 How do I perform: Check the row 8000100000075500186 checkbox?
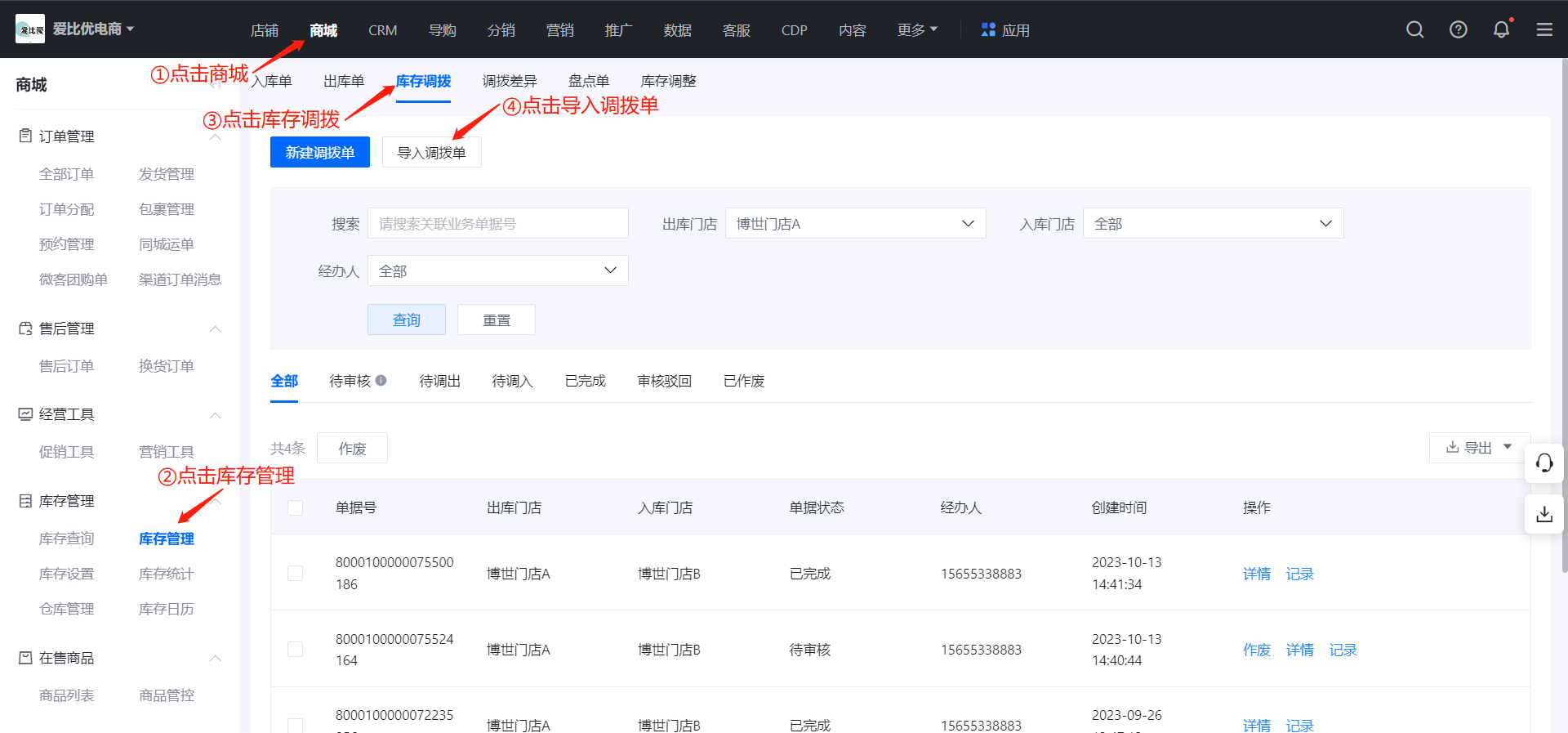tap(296, 573)
